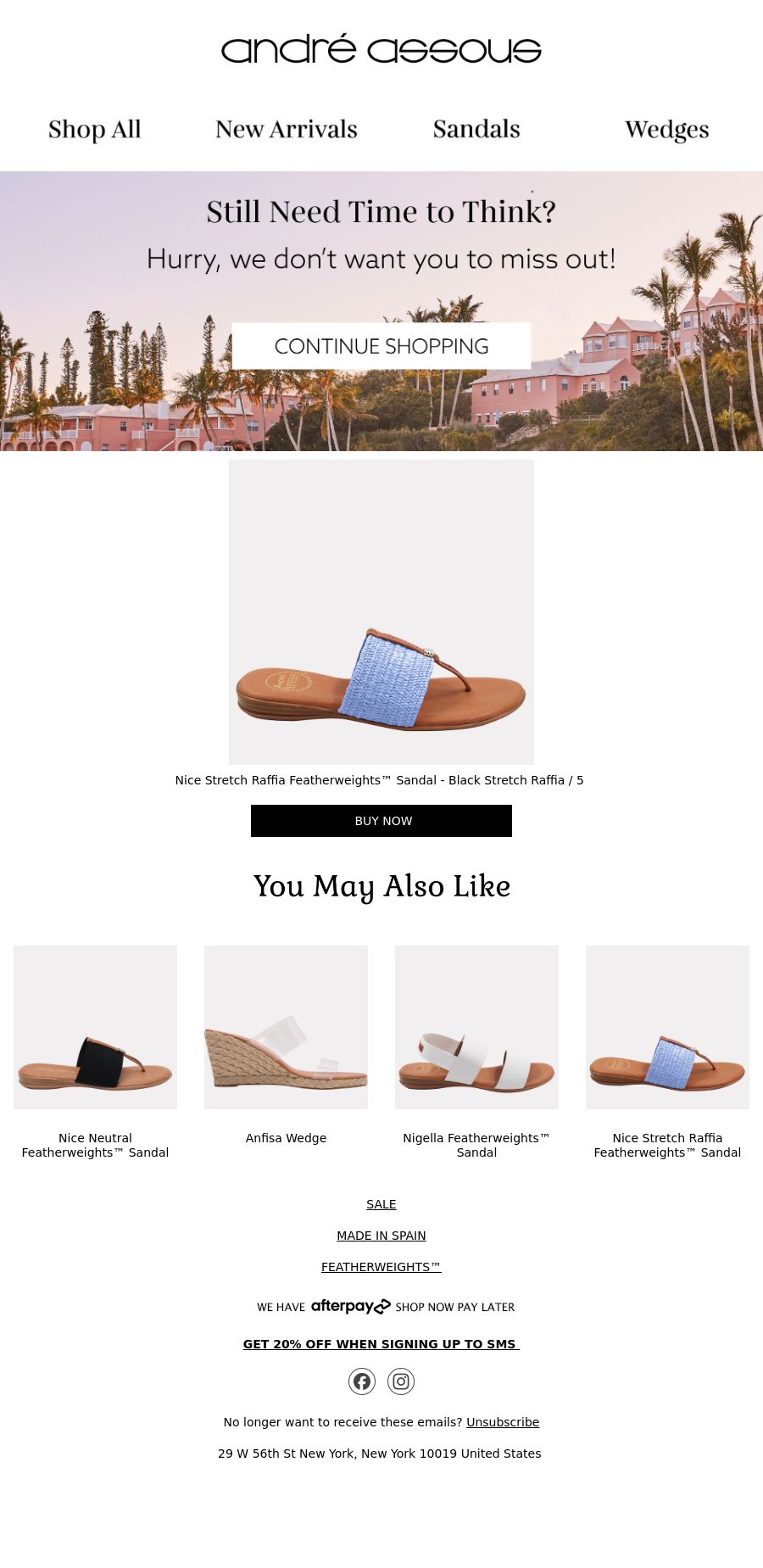
Task: Open the Facebook icon link
Action: click(x=362, y=1381)
